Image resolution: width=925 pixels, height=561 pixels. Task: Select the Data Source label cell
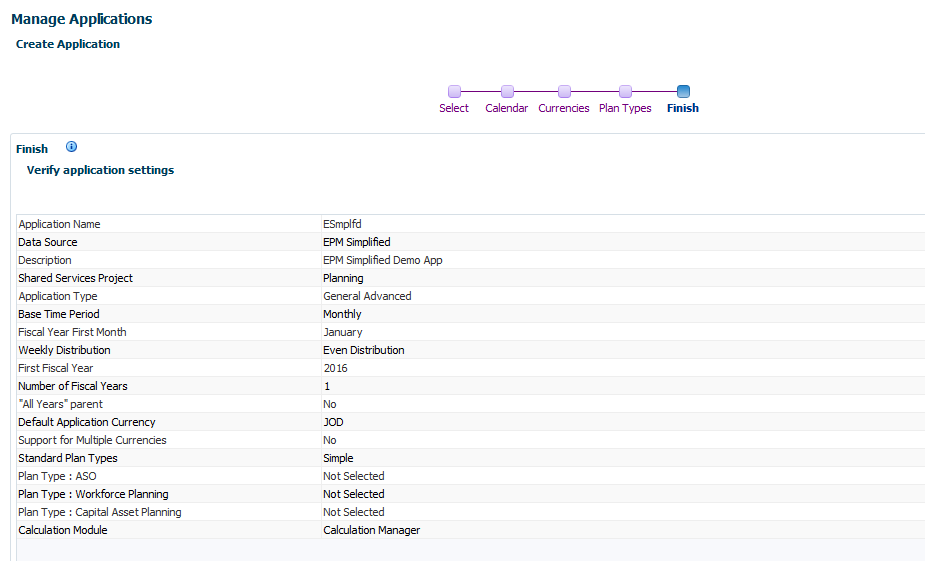(48, 242)
